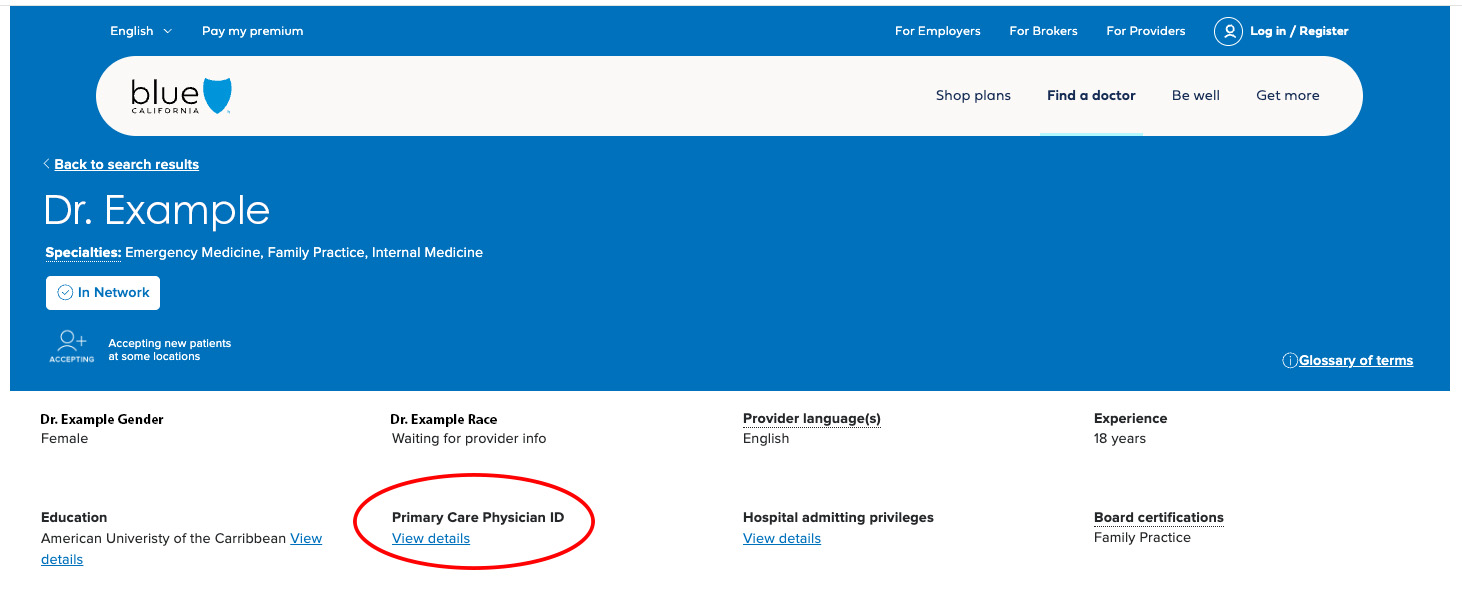
Task: Open the English language dropdown
Action: pyautogui.click(x=141, y=31)
